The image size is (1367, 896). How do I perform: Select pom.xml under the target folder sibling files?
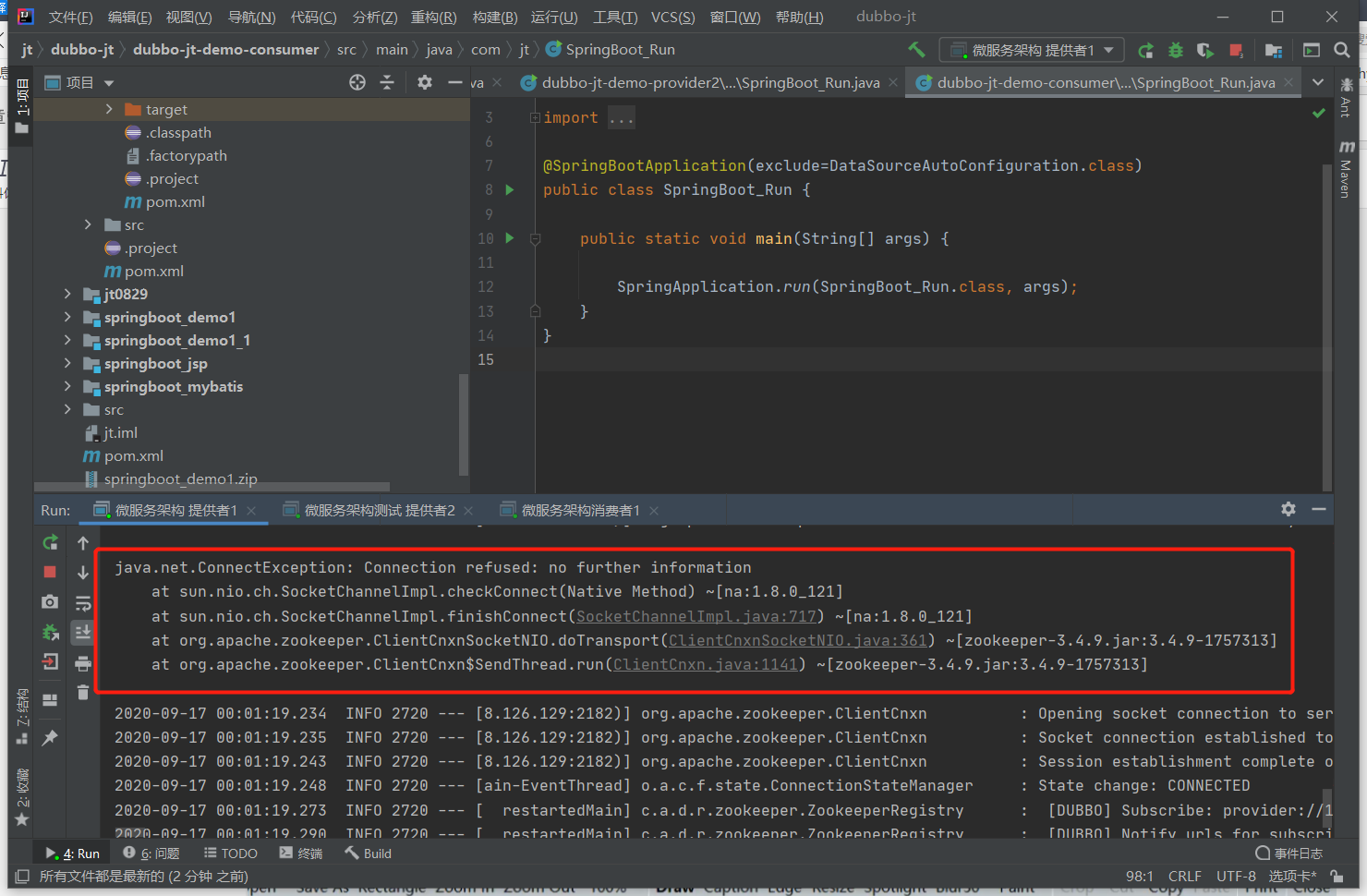coord(175,201)
